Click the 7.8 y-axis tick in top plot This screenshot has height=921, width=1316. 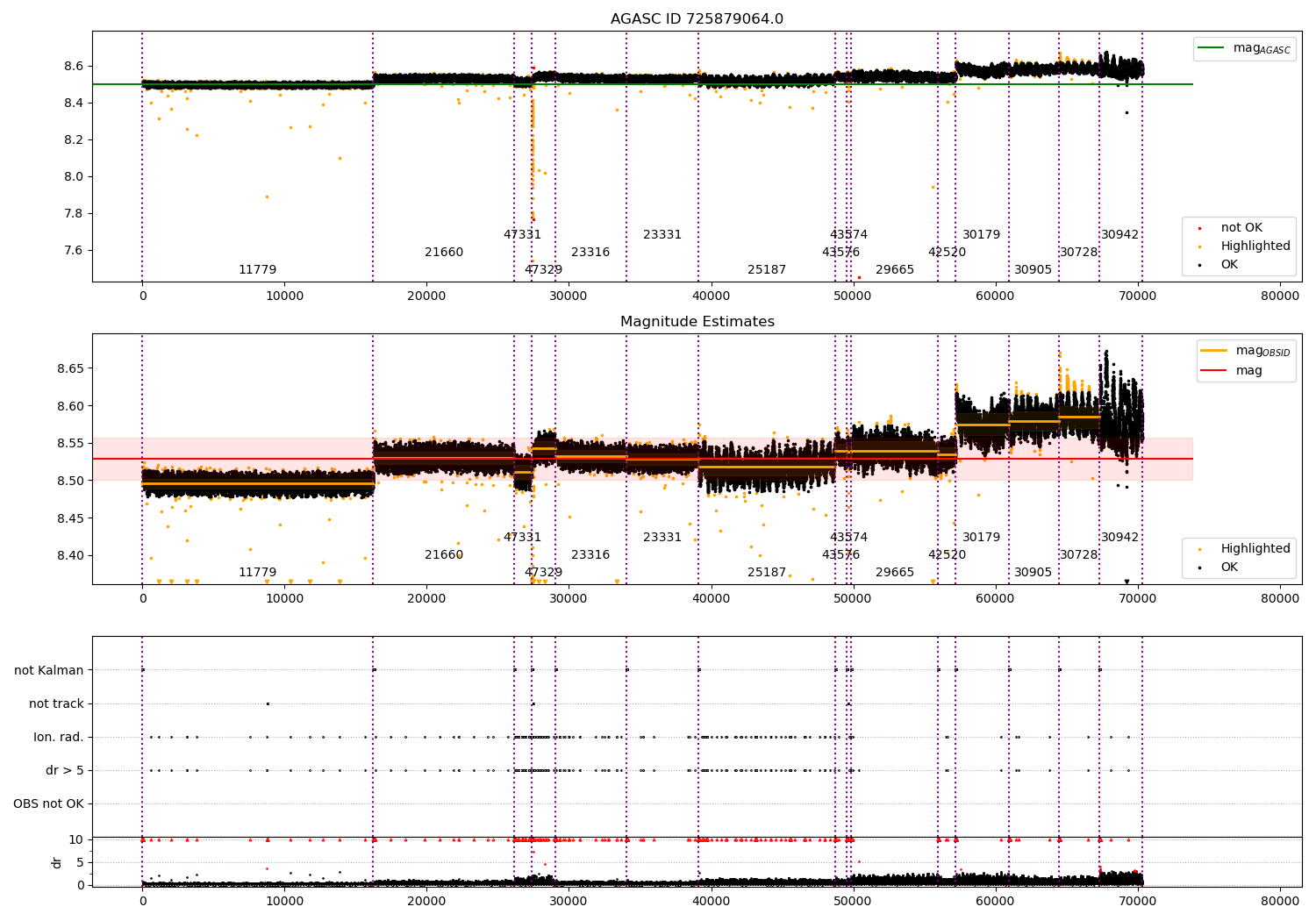coord(74,214)
